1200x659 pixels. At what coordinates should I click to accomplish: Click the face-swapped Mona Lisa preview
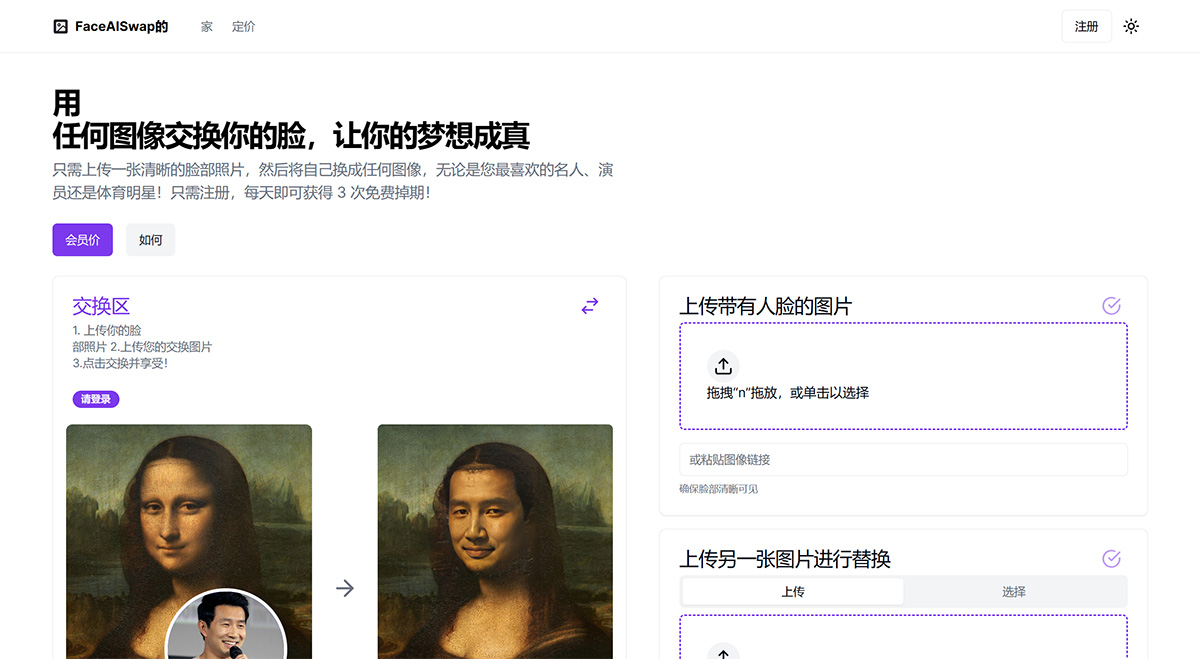coord(494,540)
